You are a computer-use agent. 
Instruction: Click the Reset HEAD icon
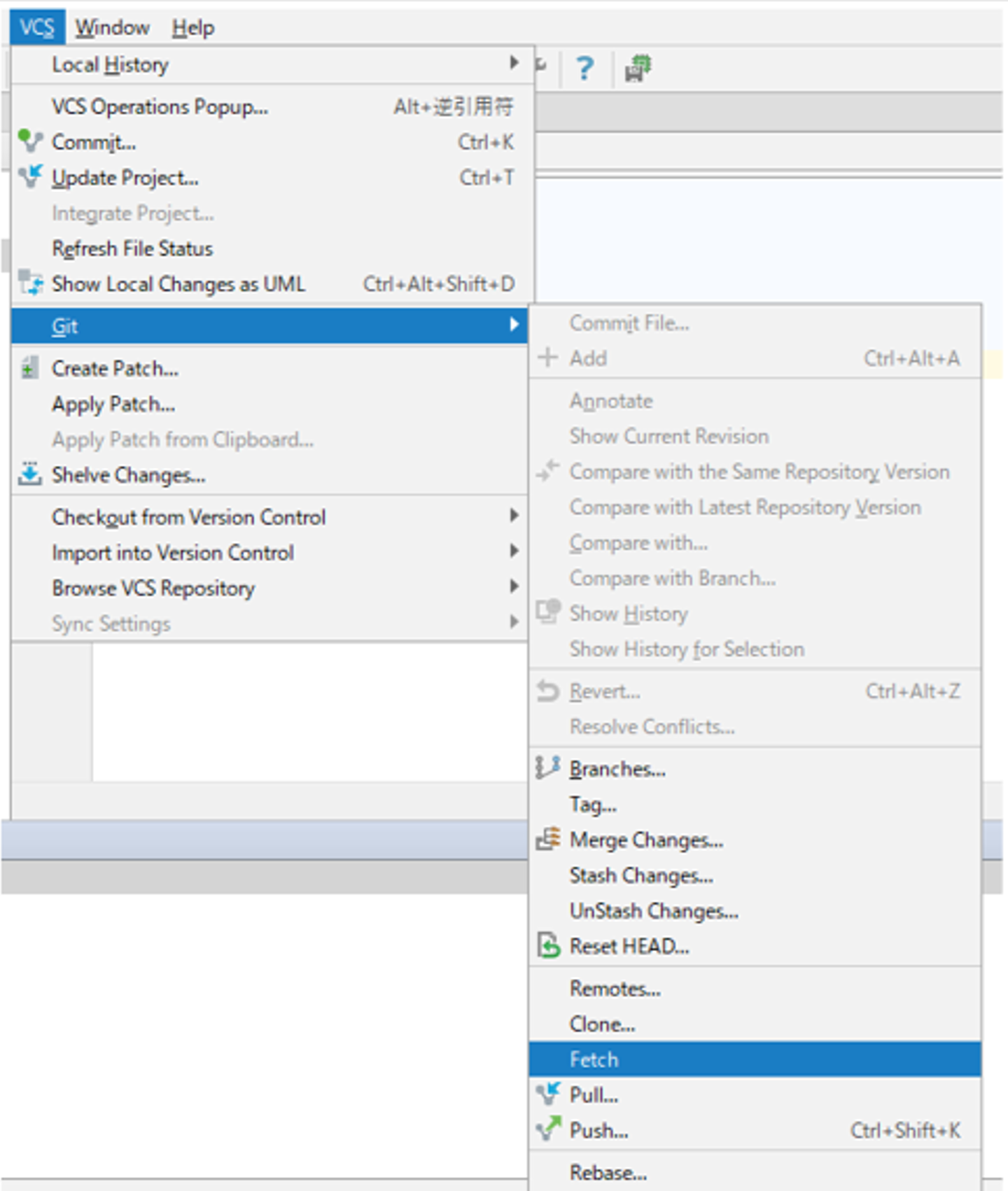548,945
